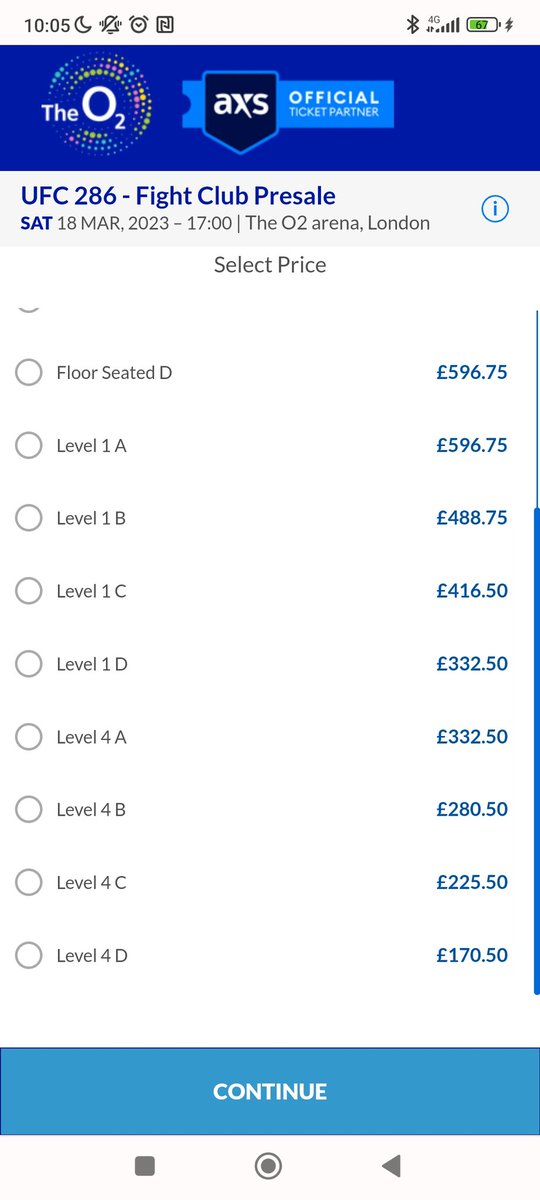Tap the £225.50 price for Level 4 C

point(472,882)
